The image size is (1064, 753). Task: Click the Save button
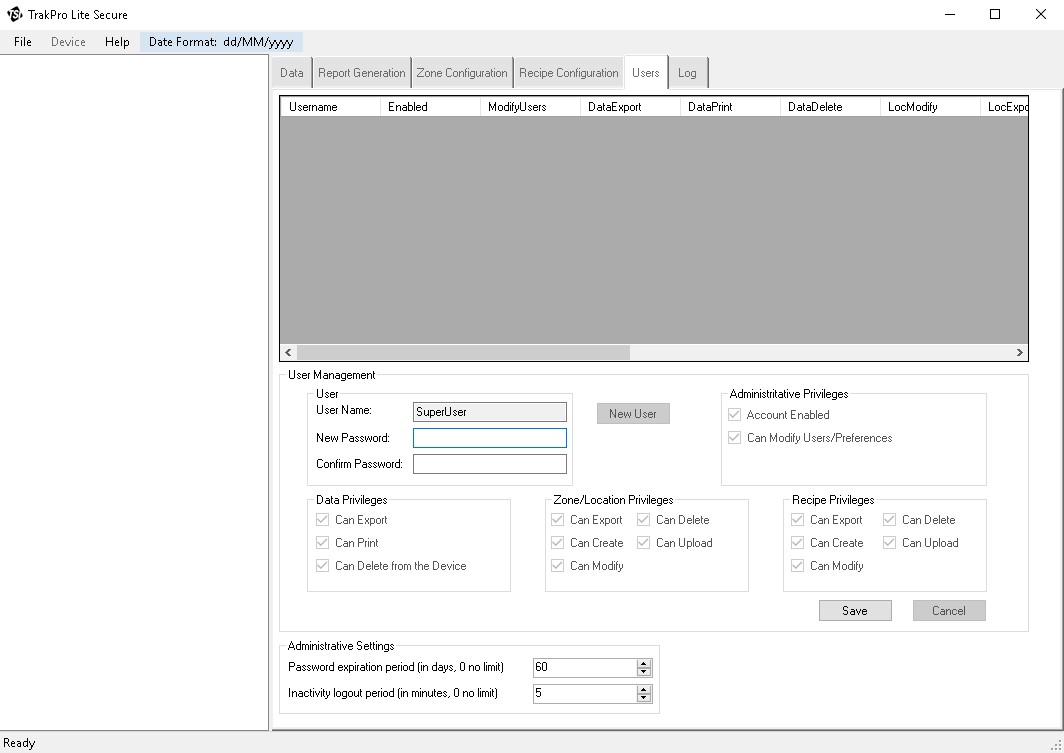(x=855, y=611)
